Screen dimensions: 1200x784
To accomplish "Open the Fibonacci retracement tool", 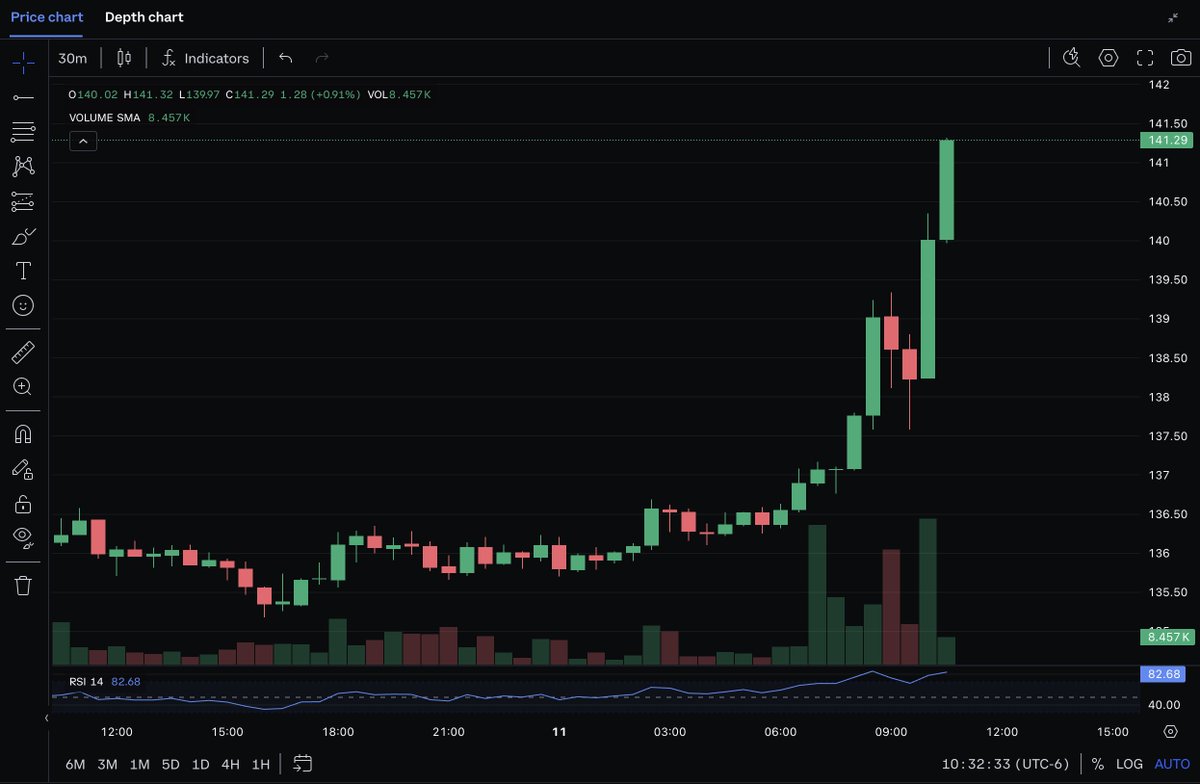I will pos(23,131).
